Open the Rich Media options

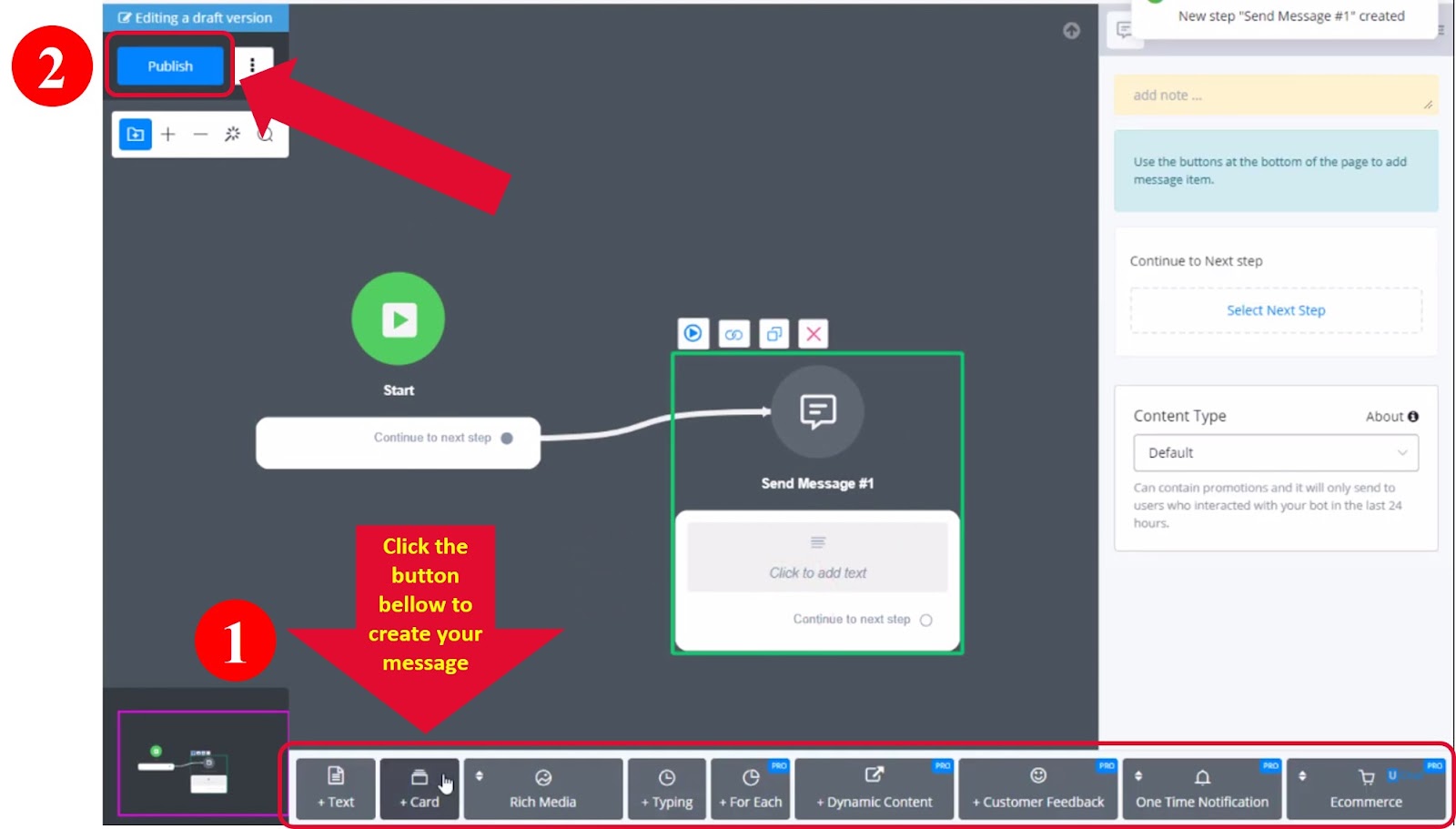point(543,788)
